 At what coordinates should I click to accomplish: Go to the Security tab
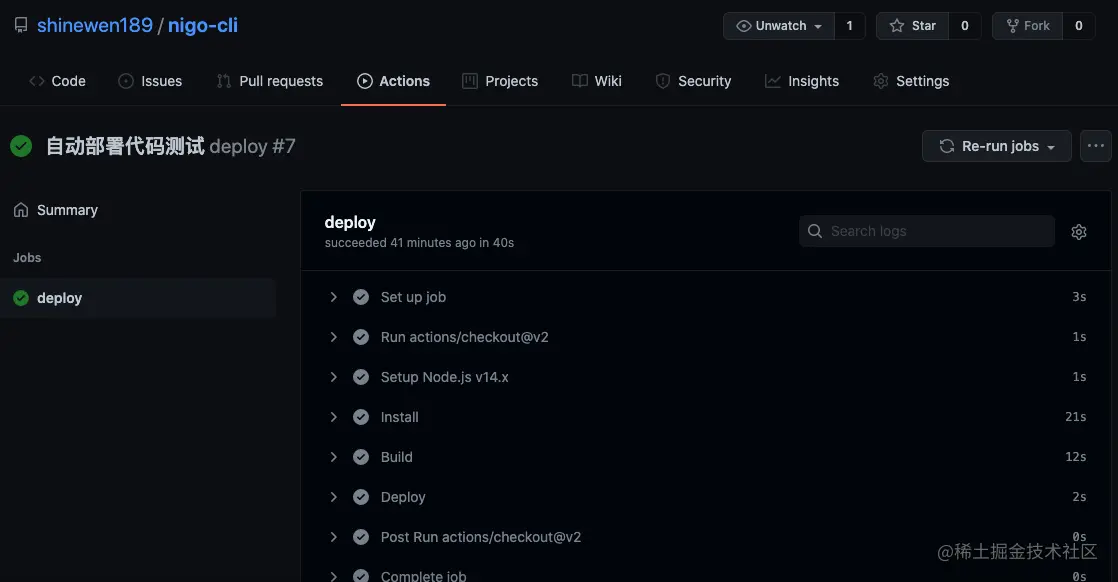click(x=693, y=81)
